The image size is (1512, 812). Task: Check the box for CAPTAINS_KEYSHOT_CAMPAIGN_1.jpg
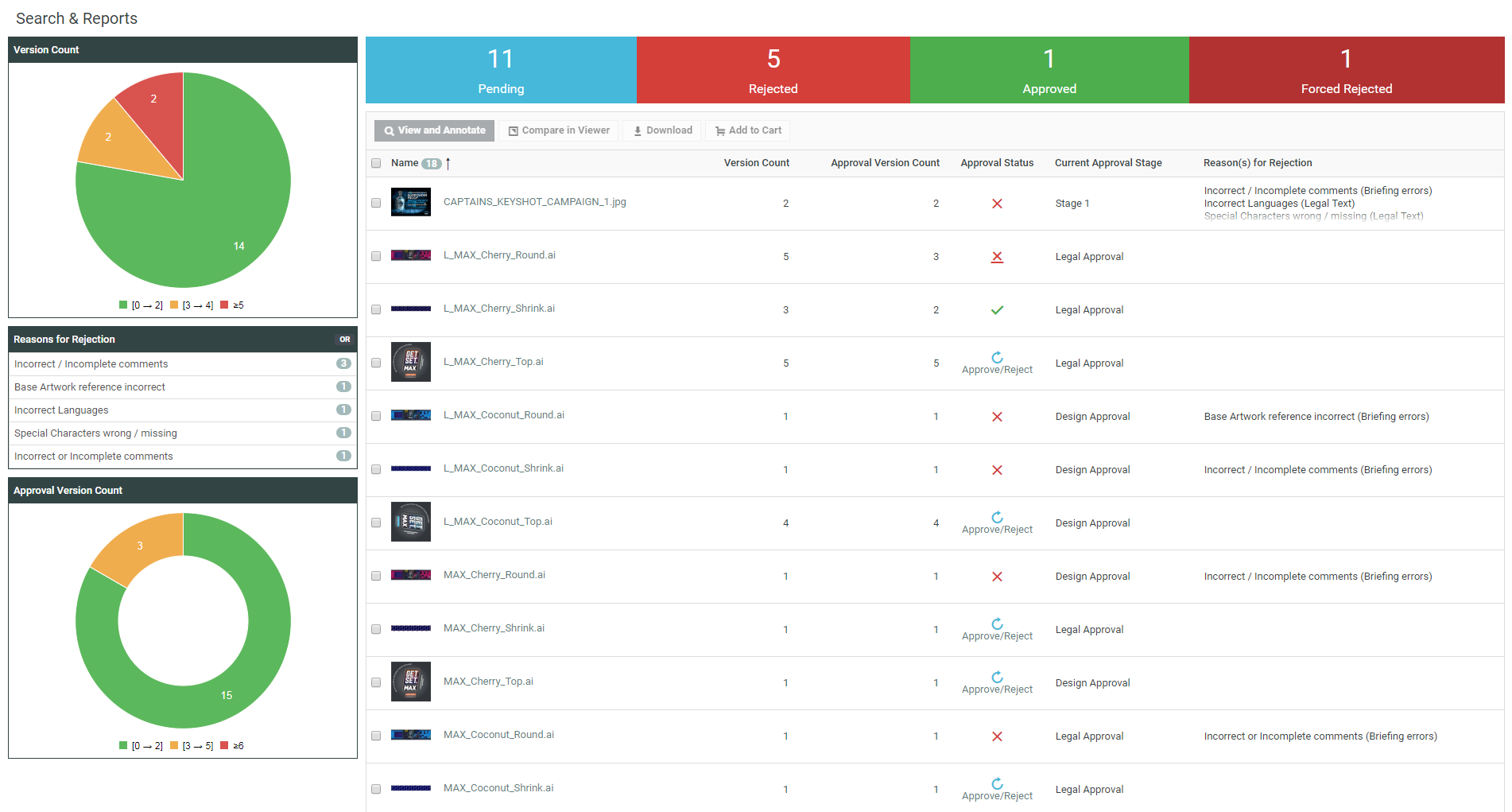point(376,203)
